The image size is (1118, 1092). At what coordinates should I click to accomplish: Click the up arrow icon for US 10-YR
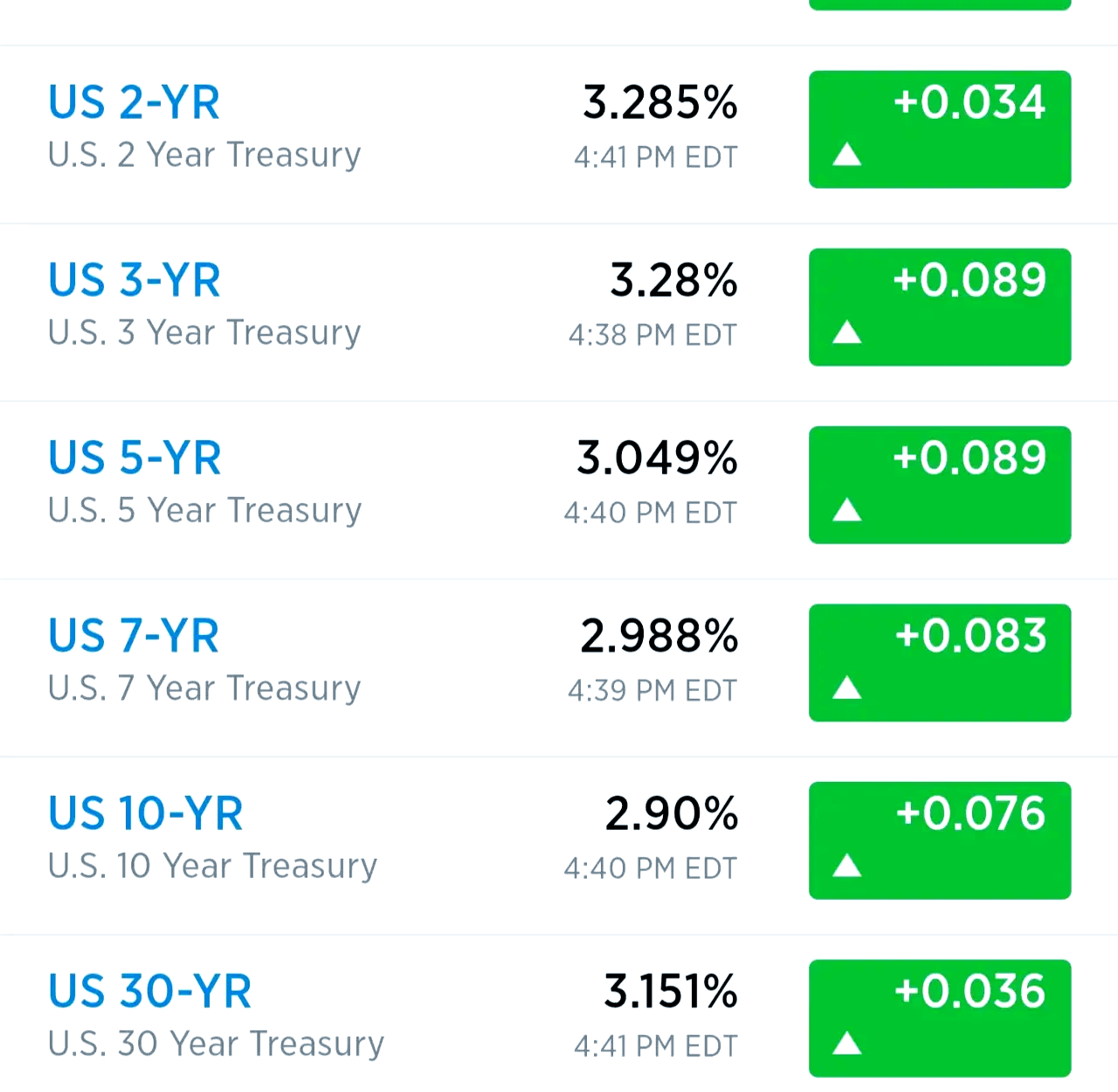pyautogui.click(x=846, y=866)
